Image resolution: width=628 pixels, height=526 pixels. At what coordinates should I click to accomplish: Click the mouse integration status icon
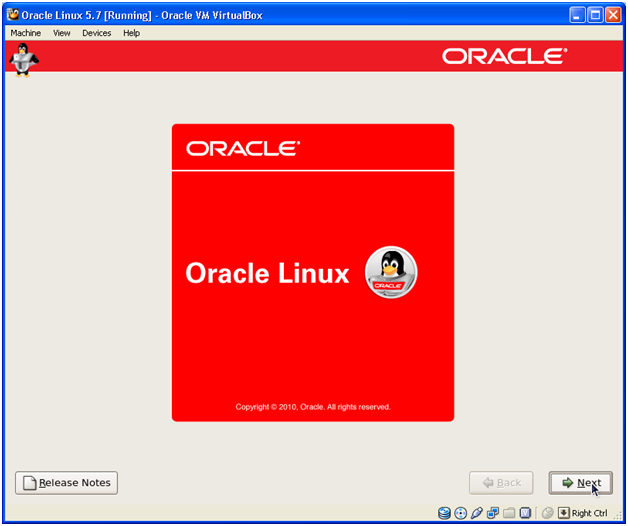(x=547, y=513)
